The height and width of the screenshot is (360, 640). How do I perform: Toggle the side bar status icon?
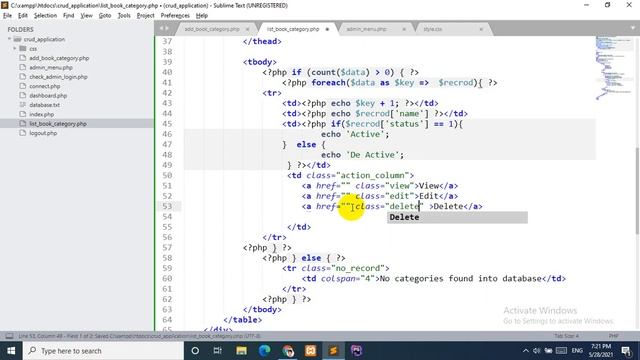9,336
